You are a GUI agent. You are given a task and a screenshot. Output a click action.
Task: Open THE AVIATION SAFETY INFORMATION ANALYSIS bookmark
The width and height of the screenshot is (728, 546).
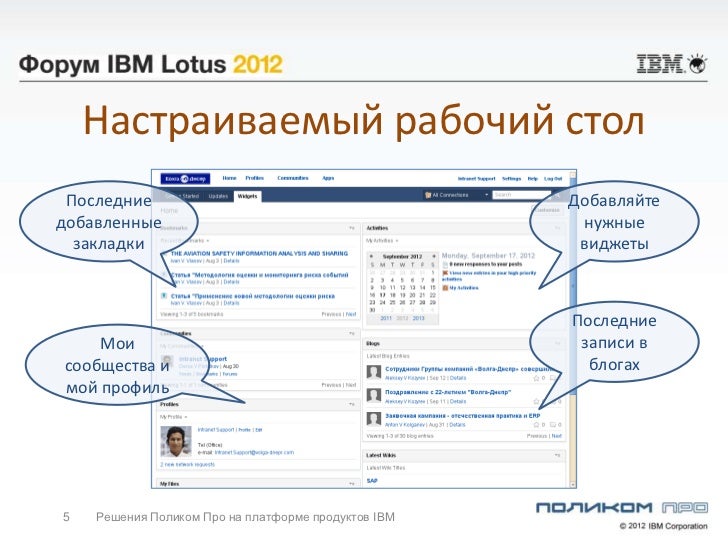(259, 254)
